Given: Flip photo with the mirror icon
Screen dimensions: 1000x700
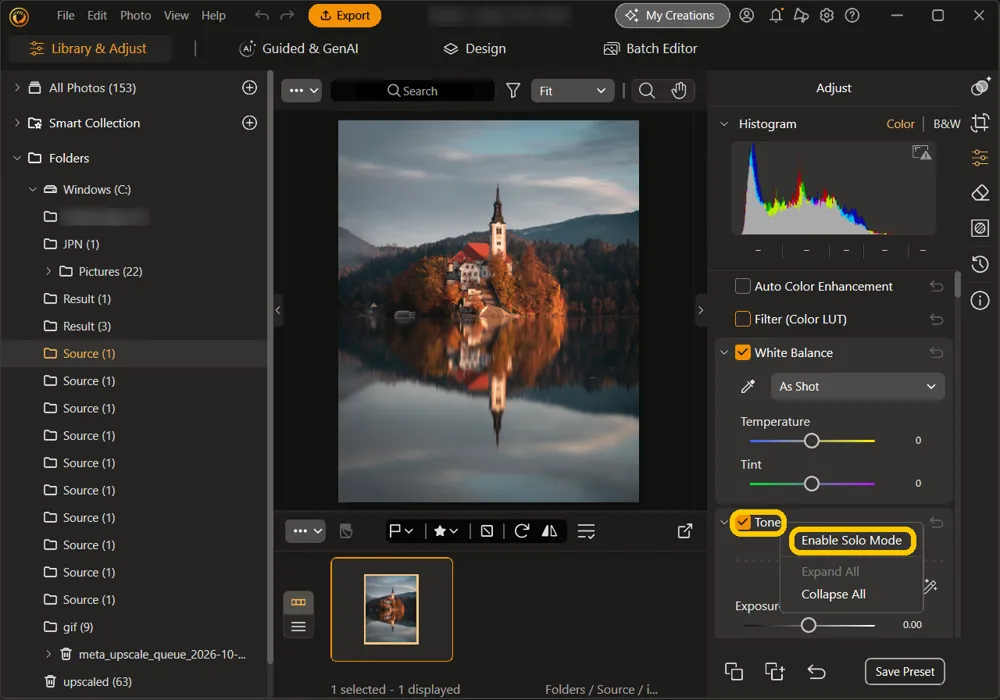Looking at the screenshot, I should point(549,531).
